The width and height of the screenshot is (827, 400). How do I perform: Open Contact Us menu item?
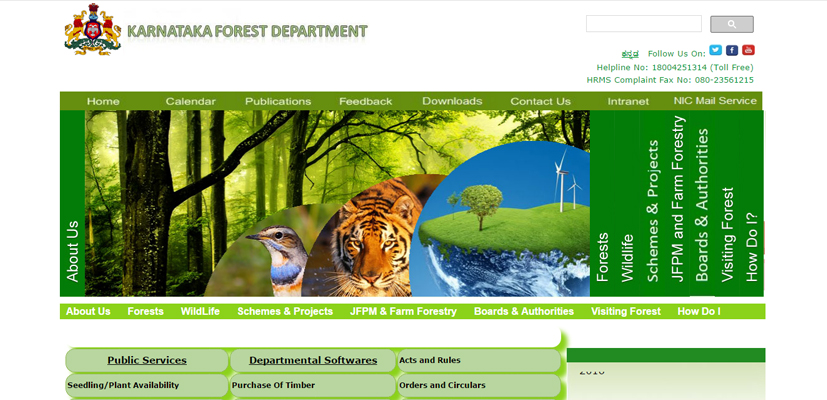540,101
